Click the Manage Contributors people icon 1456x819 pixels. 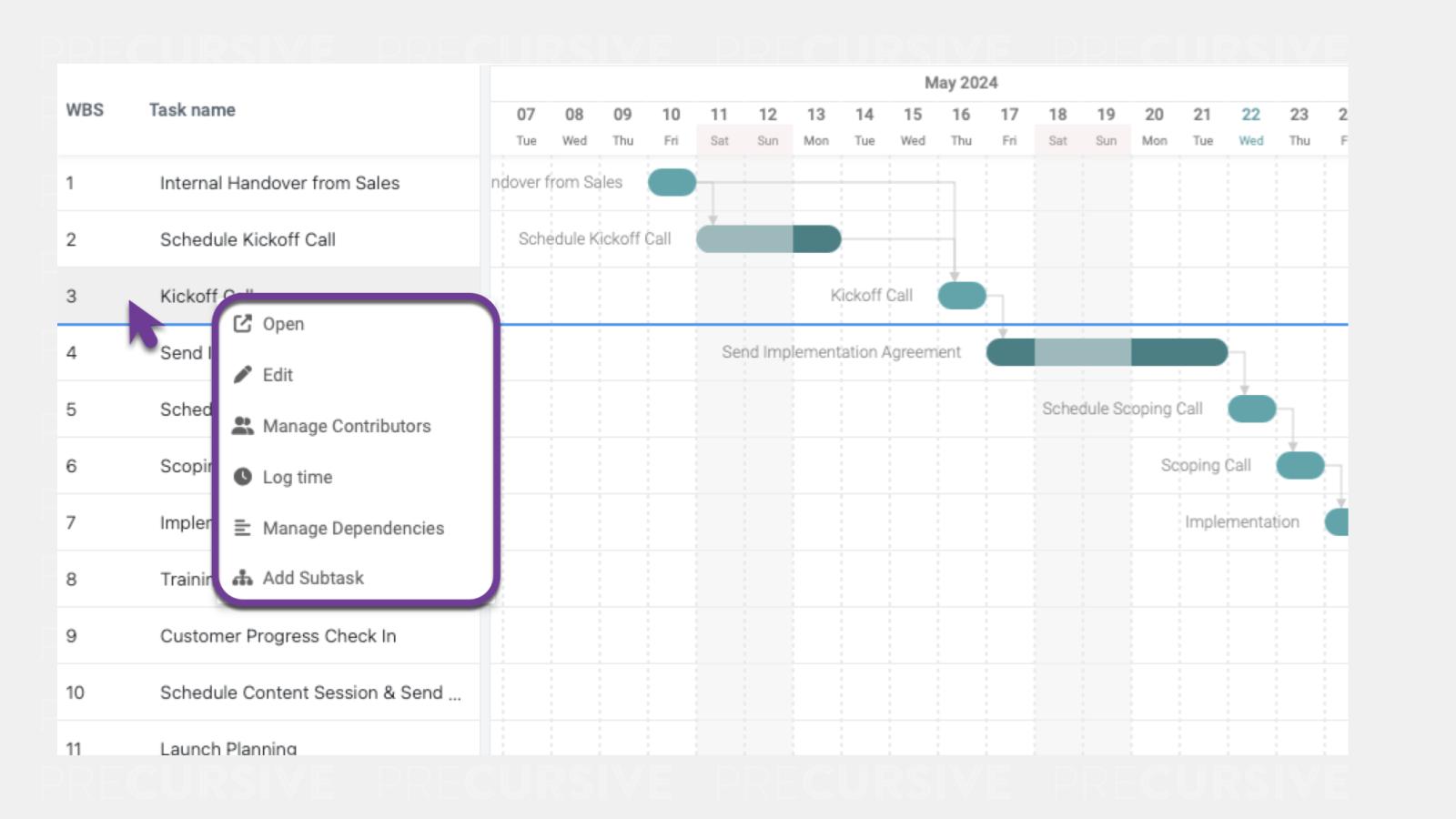click(x=242, y=426)
